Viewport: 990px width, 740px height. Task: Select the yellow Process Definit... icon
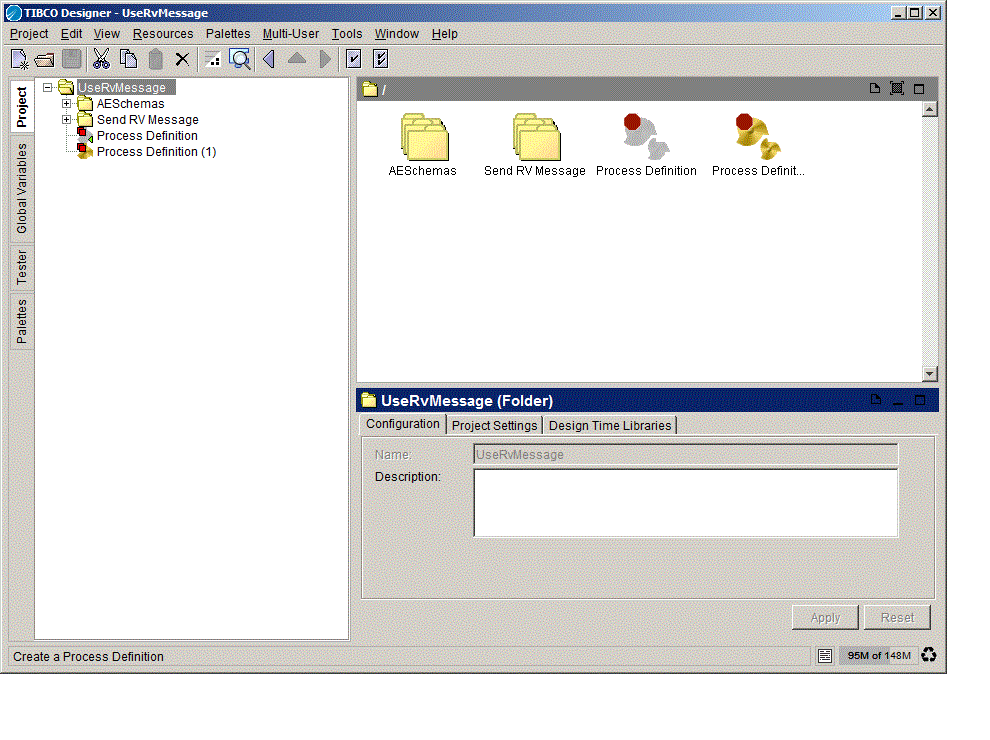click(x=758, y=136)
